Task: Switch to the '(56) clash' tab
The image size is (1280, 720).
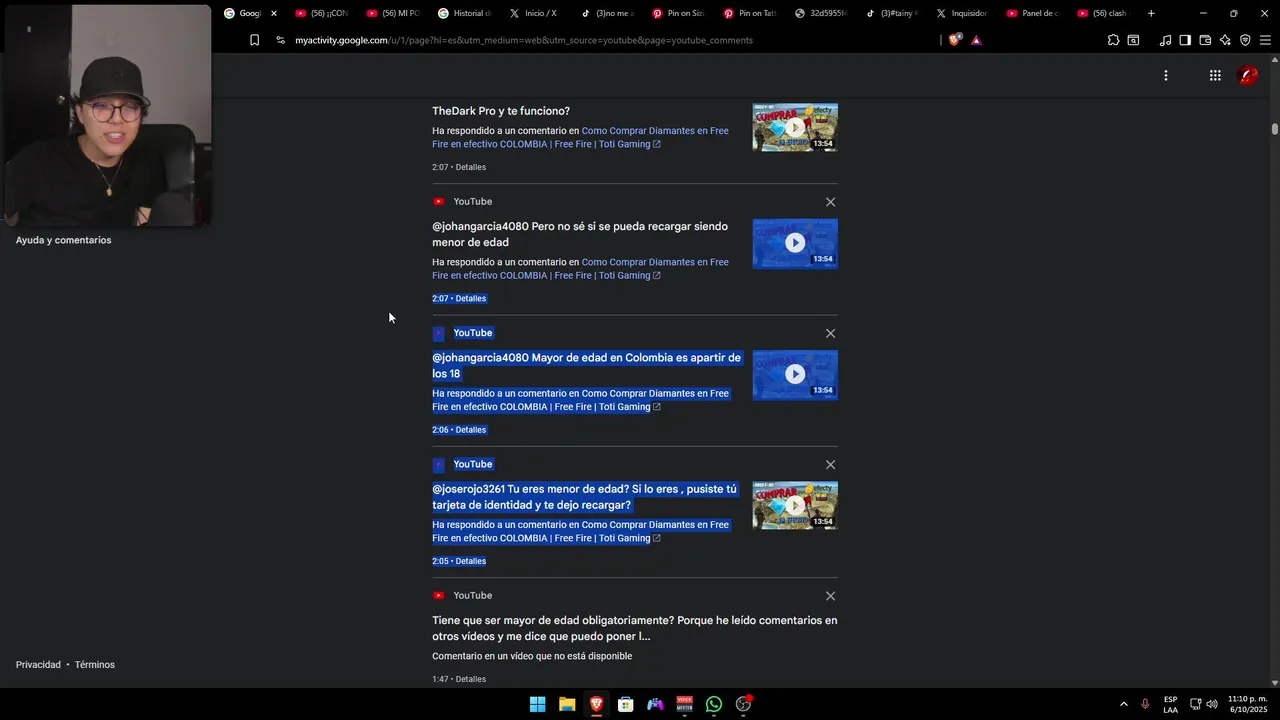Action: [x=1105, y=13]
